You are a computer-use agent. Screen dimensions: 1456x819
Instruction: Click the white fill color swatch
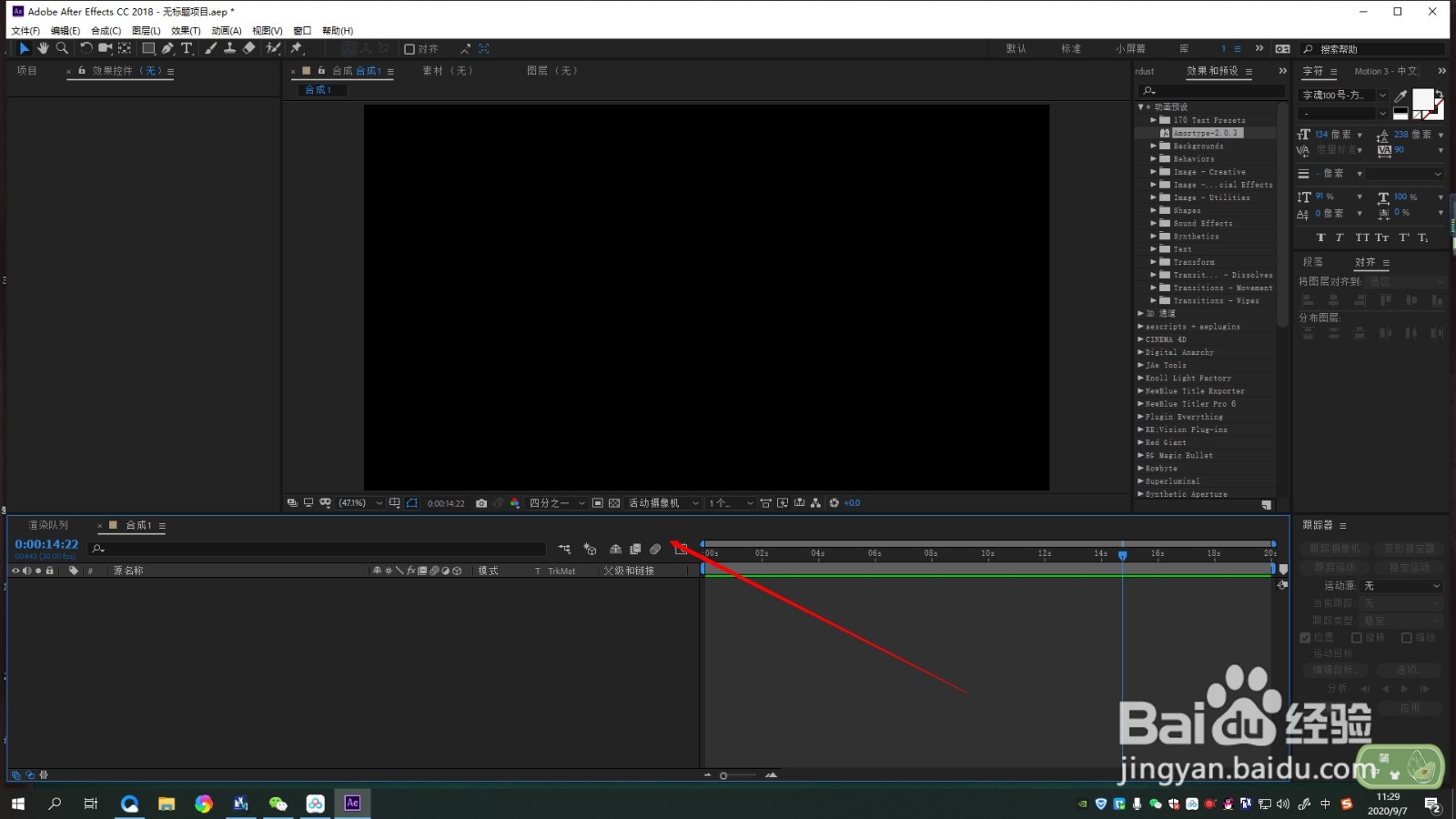click(1422, 99)
